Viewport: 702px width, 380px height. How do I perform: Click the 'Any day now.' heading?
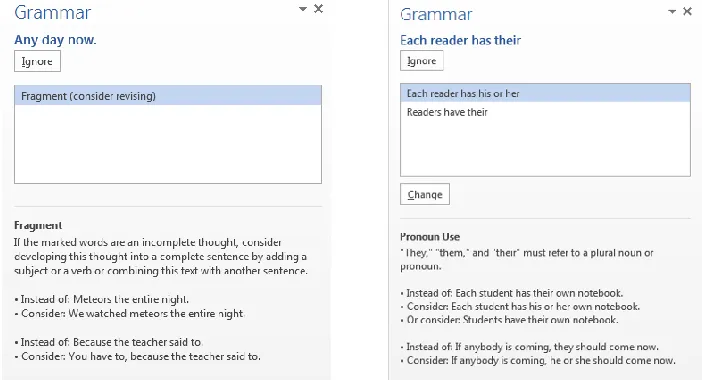point(55,40)
